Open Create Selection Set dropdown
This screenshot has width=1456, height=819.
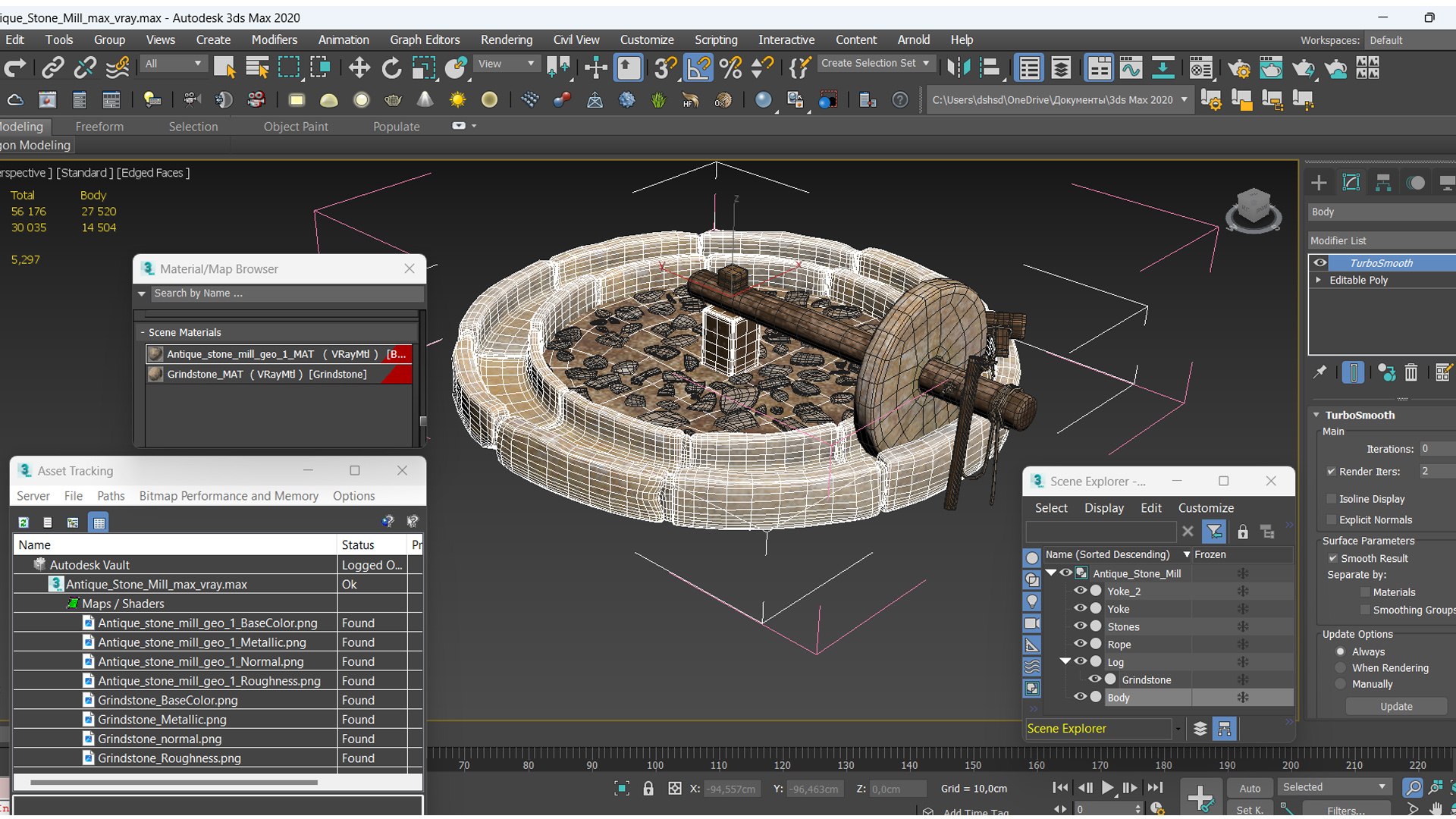[875, 64]
